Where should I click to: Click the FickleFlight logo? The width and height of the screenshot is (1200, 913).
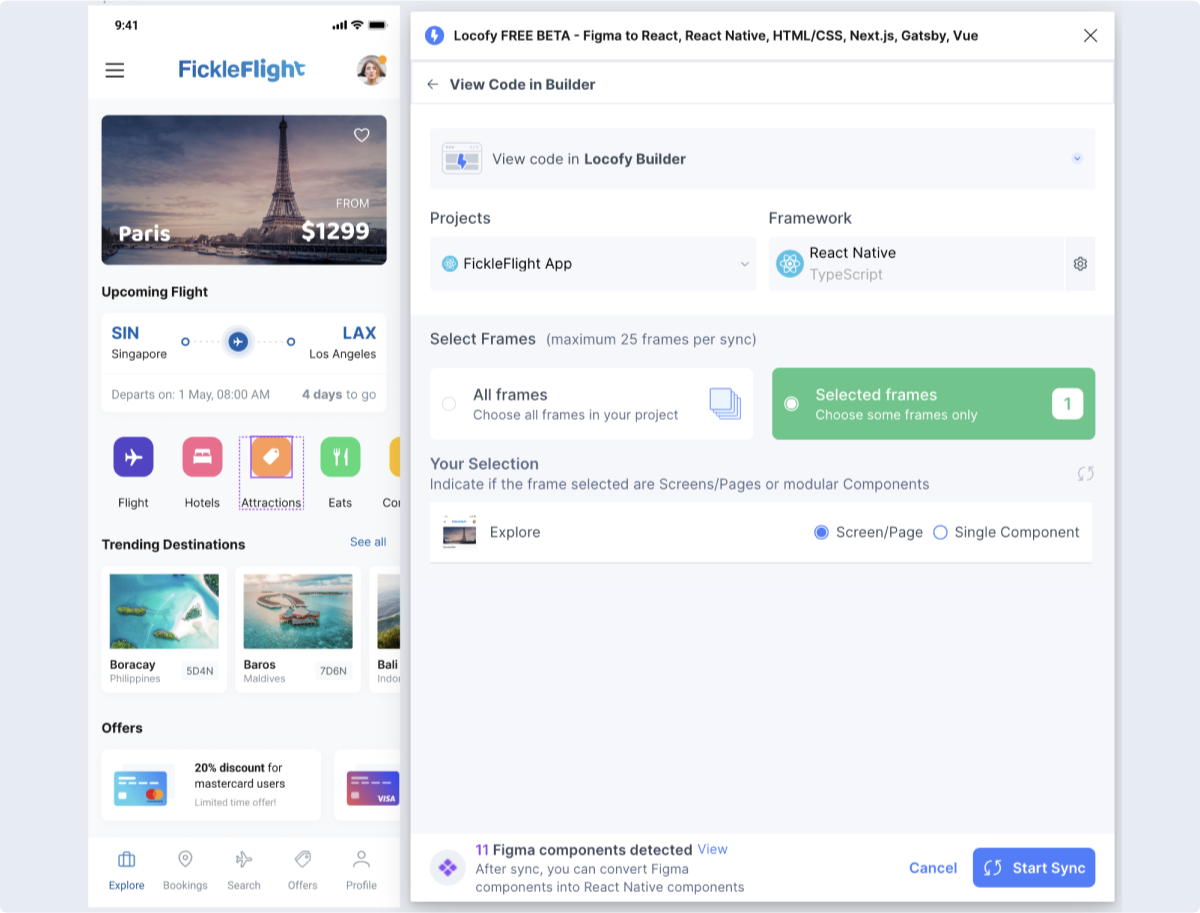click(241, 69)
